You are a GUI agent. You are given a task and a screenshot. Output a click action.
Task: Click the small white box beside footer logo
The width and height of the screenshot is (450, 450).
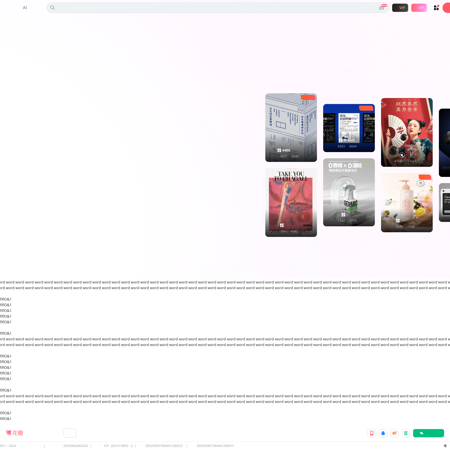point(70,433)
